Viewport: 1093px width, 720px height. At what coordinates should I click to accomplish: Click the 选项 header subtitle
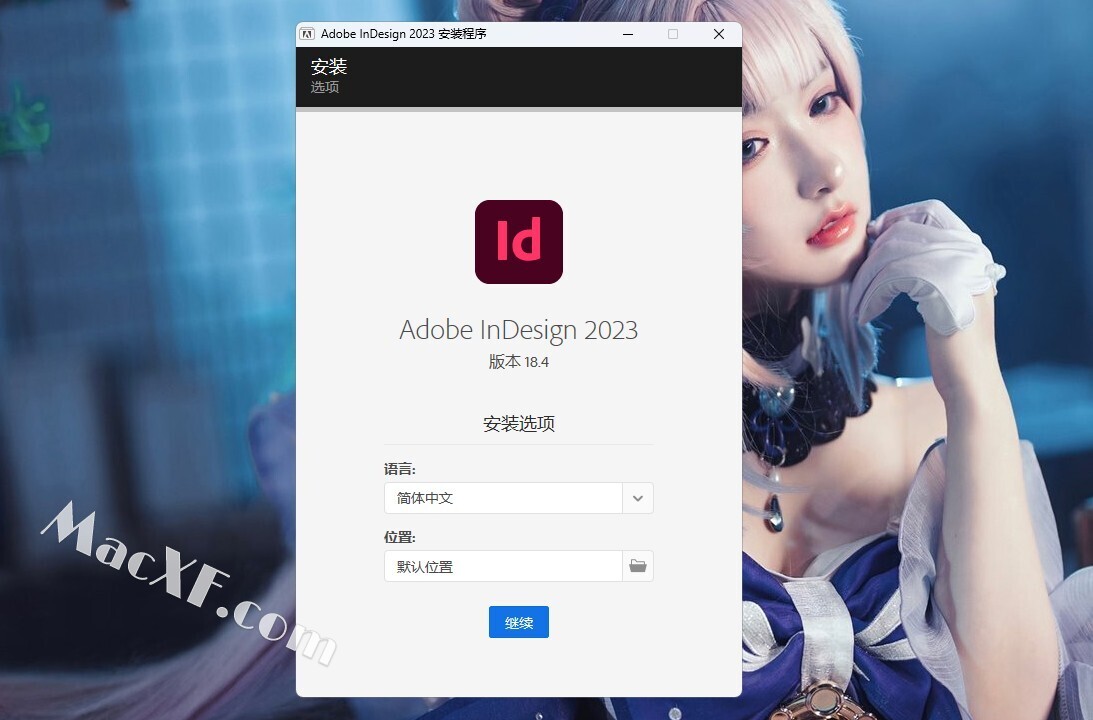325,87
